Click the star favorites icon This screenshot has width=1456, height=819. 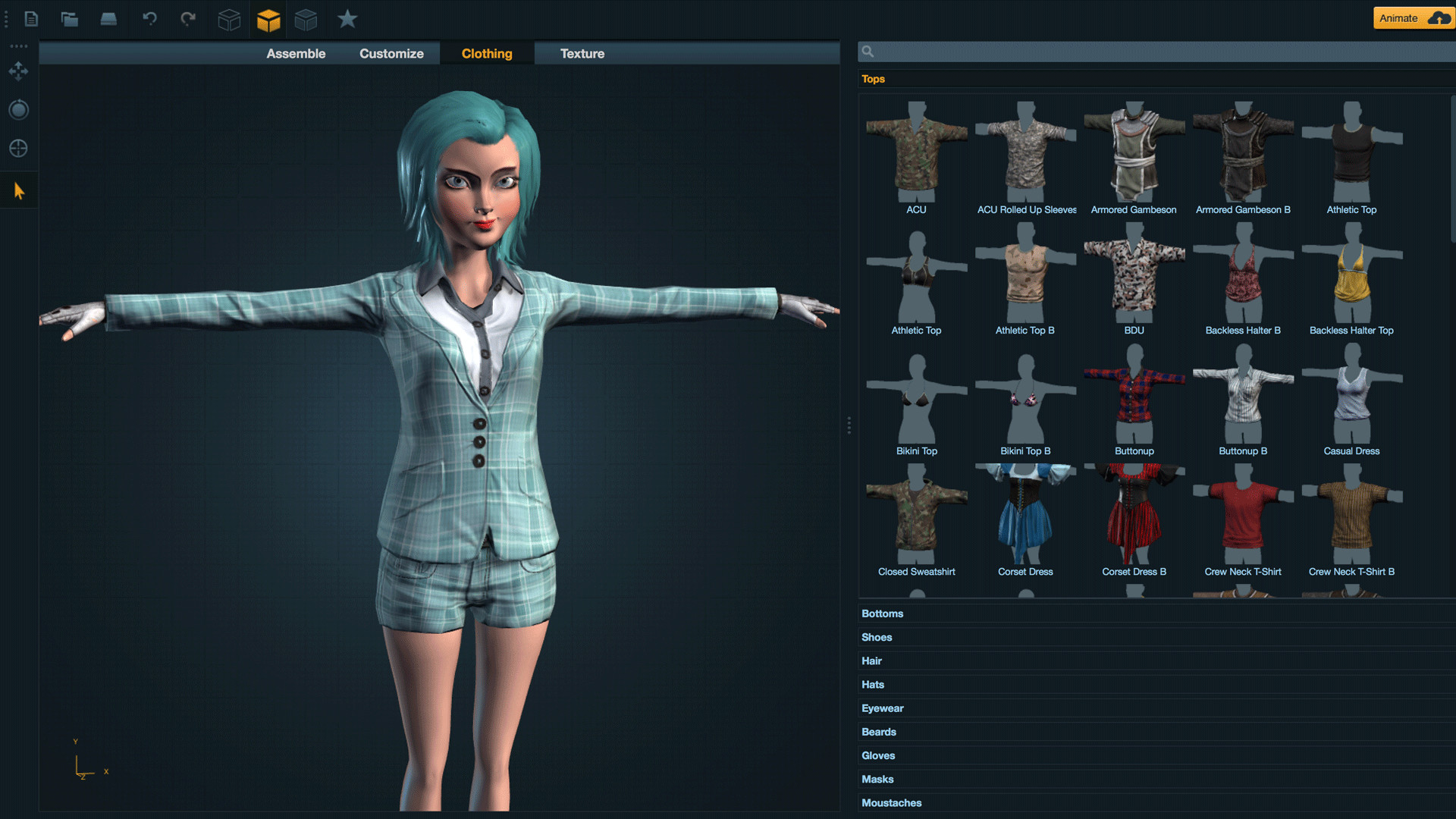347,19
